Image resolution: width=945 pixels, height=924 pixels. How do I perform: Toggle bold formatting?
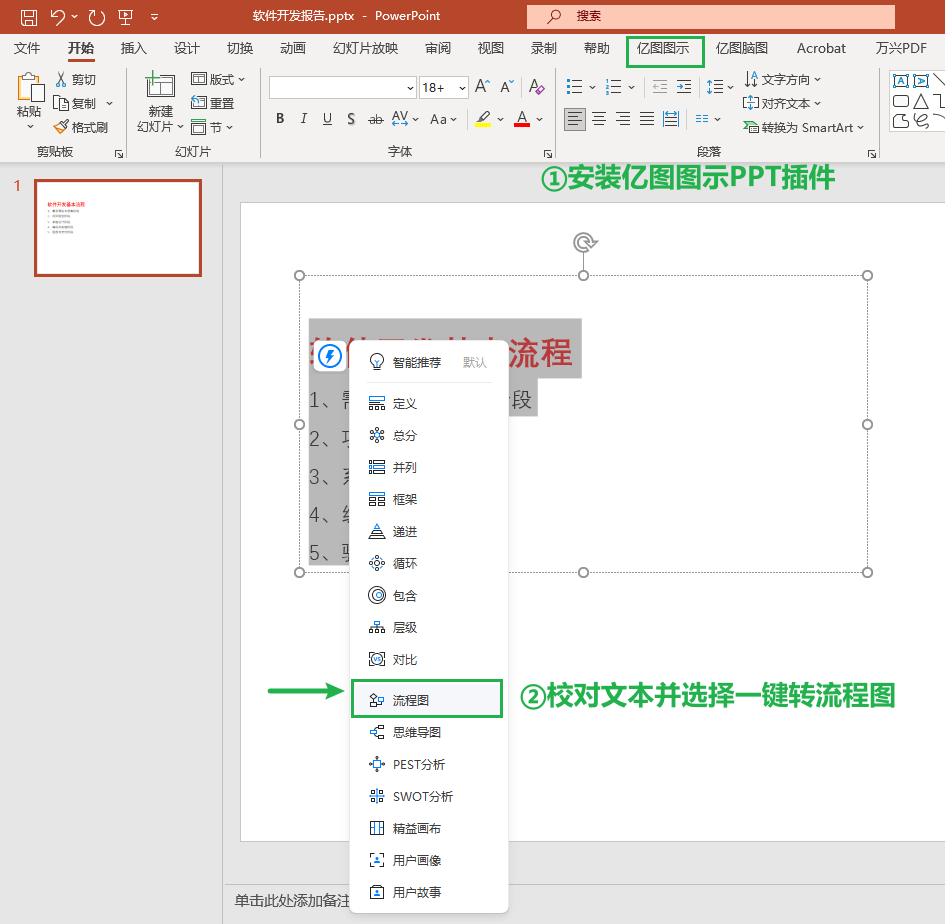coord(279,119)
